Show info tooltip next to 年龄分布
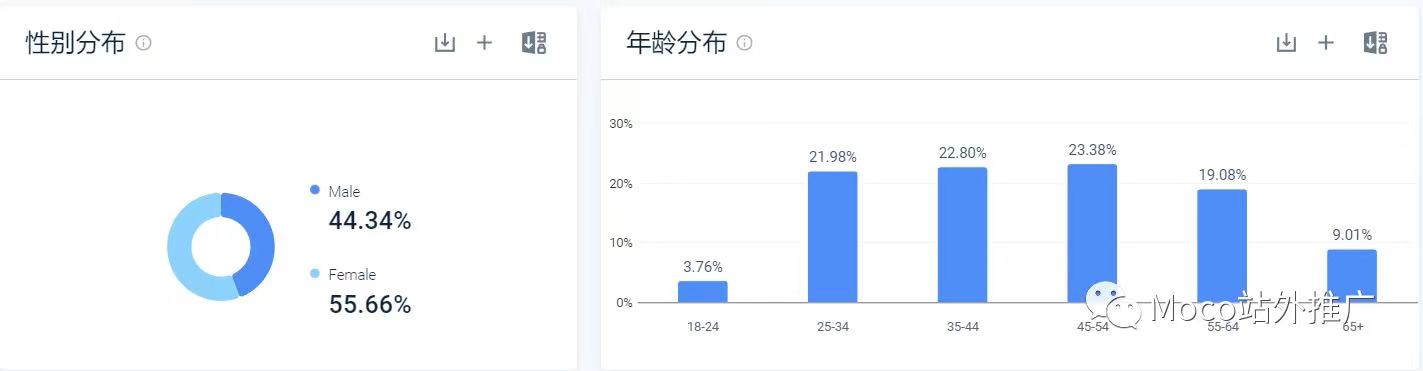Screen dimensions: 1423x371 coord(744,43)
